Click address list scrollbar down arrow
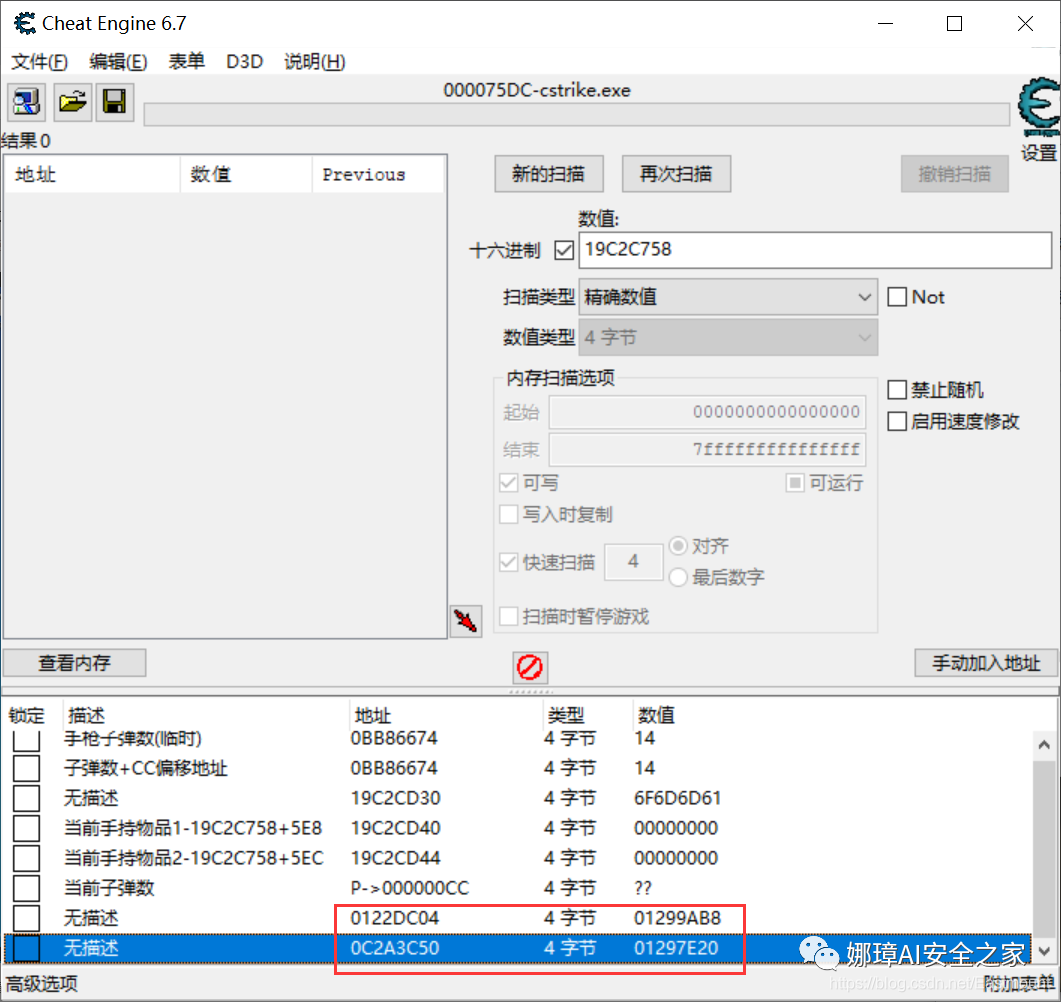Image resolution: width=1061 pixels, height=1002 pixels. pyautogui.click(x=1044, y=951)
